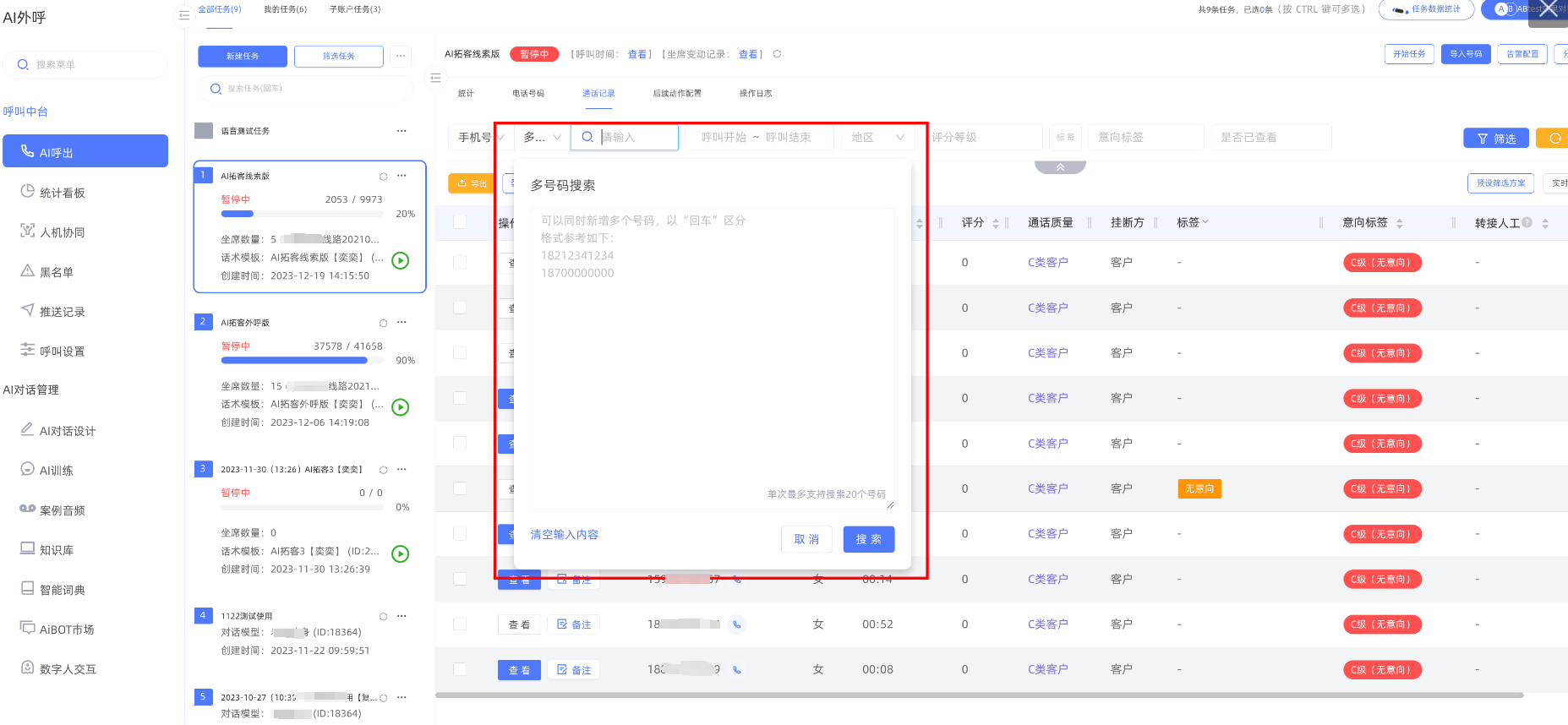Viewport: 1568px width, 725px height.
Task: Click refresh icon beside 坐席变动记录
Action: click(x=777, y=54)
